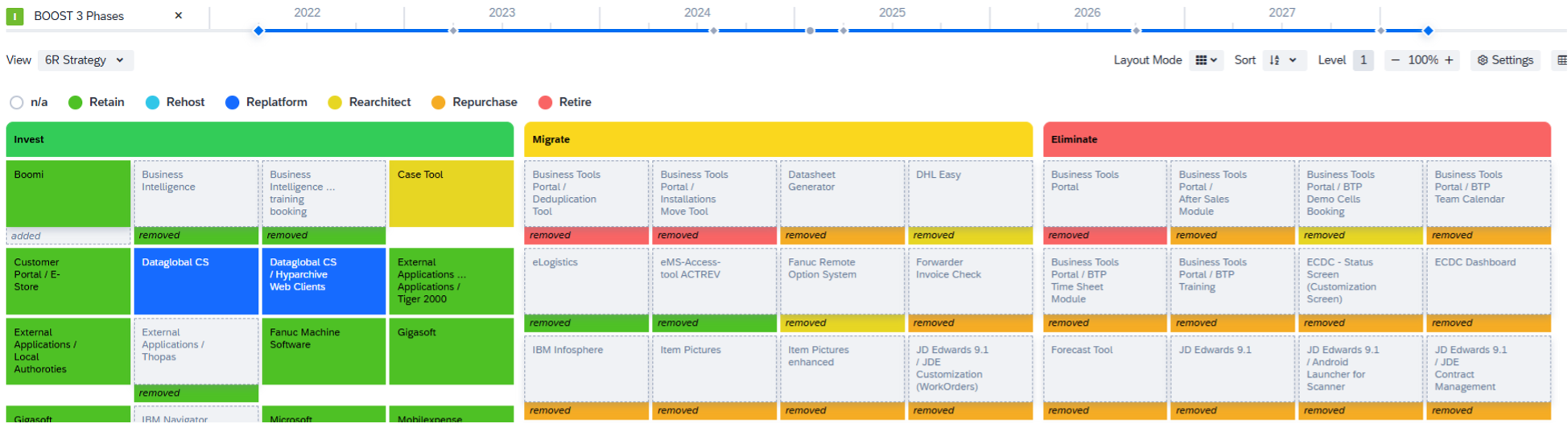The width and height of the screenshot is (1568, 423).
Task: Toggle the n/a legend filter
Action: click(29, 102)
